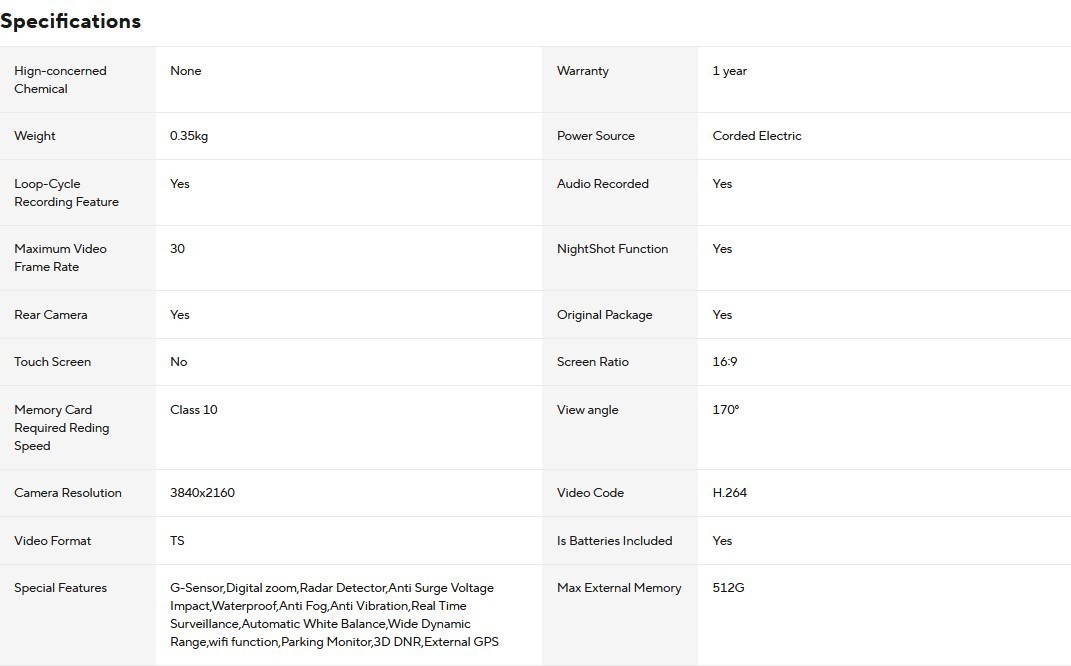
Task: Select the Video Format value TS
Action: 177,541
